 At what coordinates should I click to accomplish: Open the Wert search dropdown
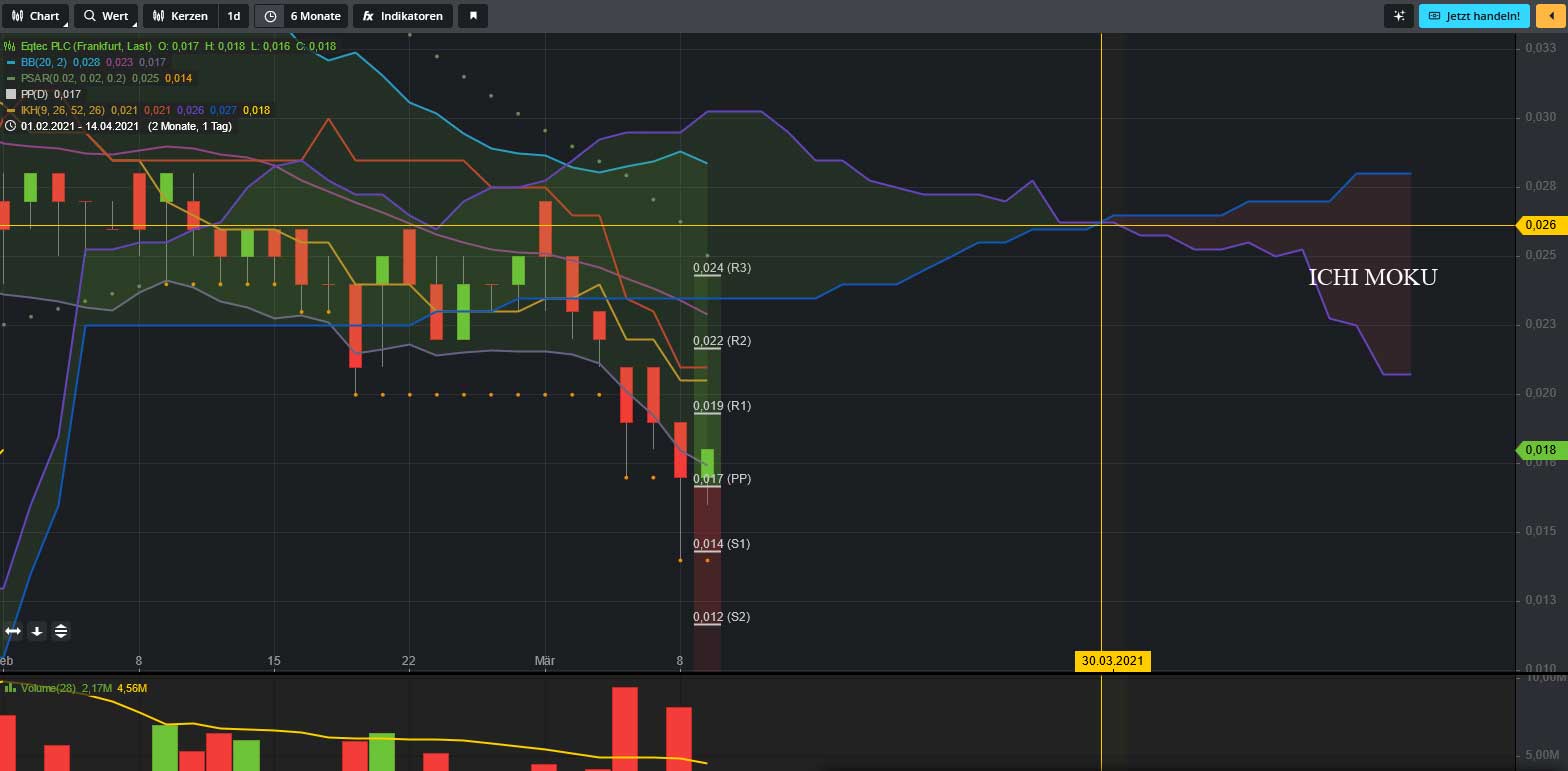pos(106,16)
